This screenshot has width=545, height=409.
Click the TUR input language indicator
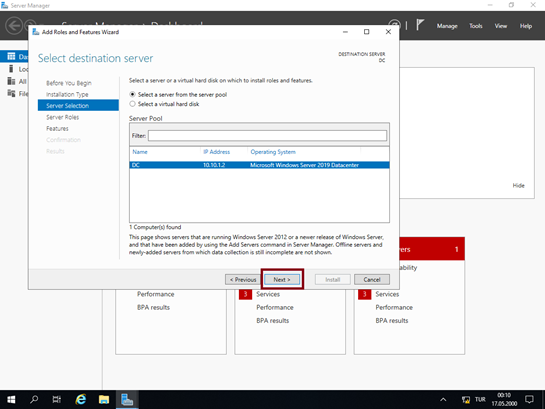tap(480, 400)
